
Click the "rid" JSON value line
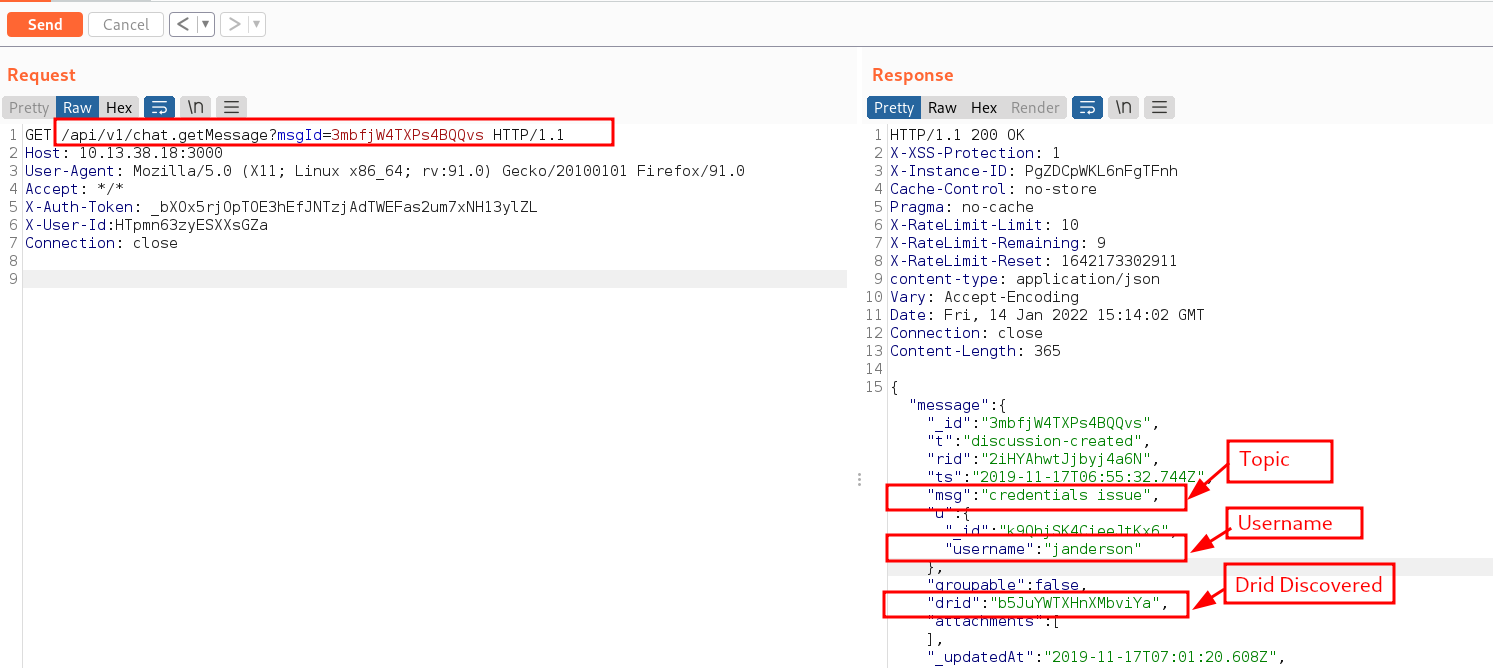(1042, 459)
